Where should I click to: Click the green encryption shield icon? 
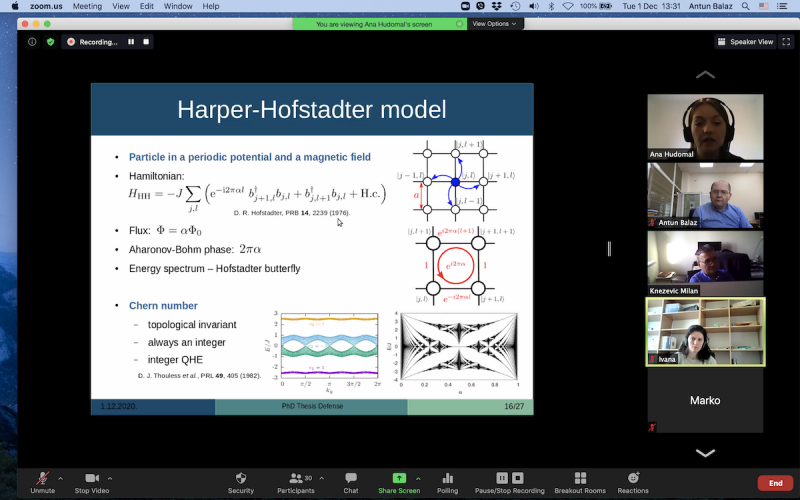click(x=51, y=42)
